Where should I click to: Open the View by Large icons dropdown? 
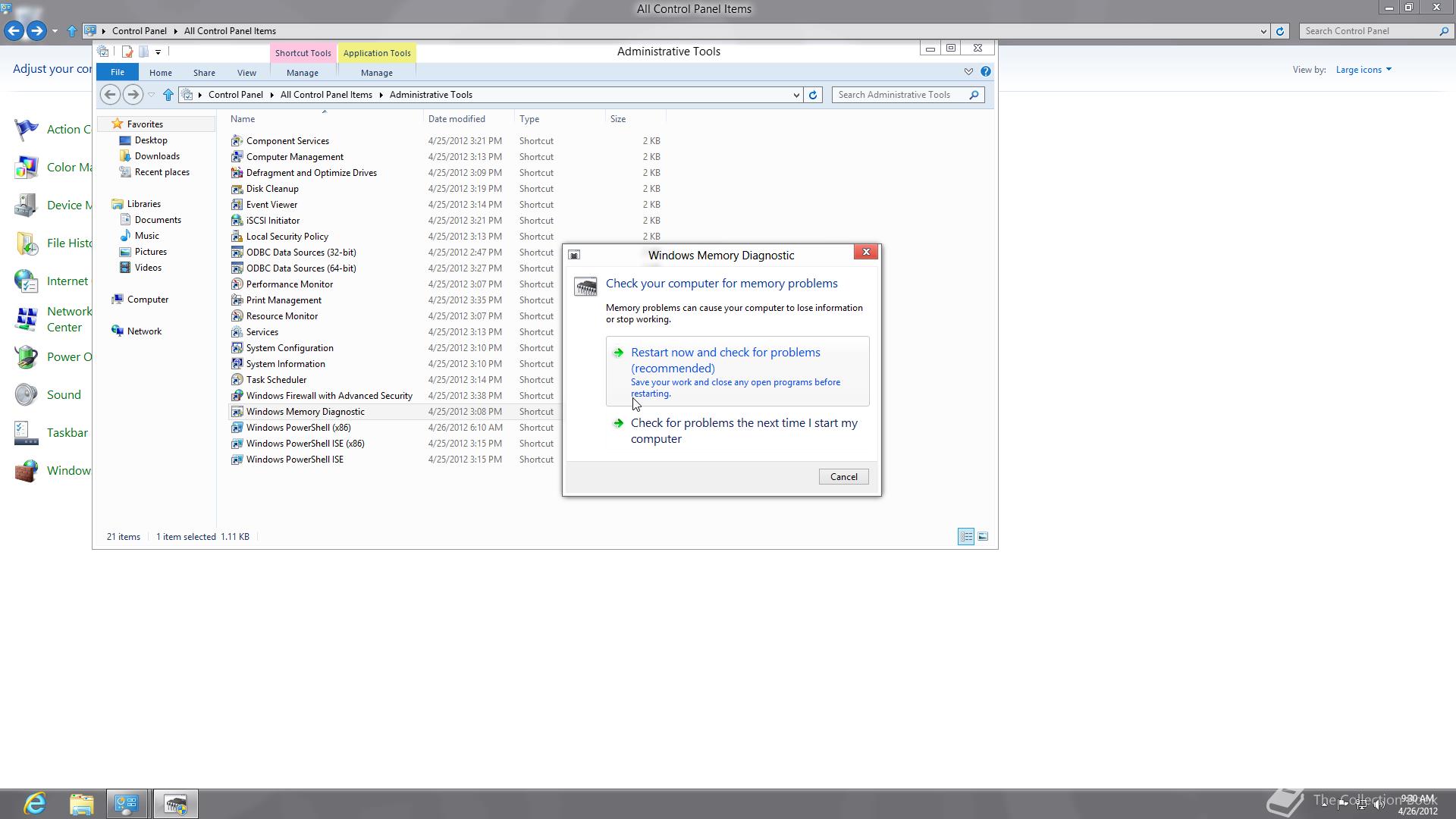(x=1363, y=70)
